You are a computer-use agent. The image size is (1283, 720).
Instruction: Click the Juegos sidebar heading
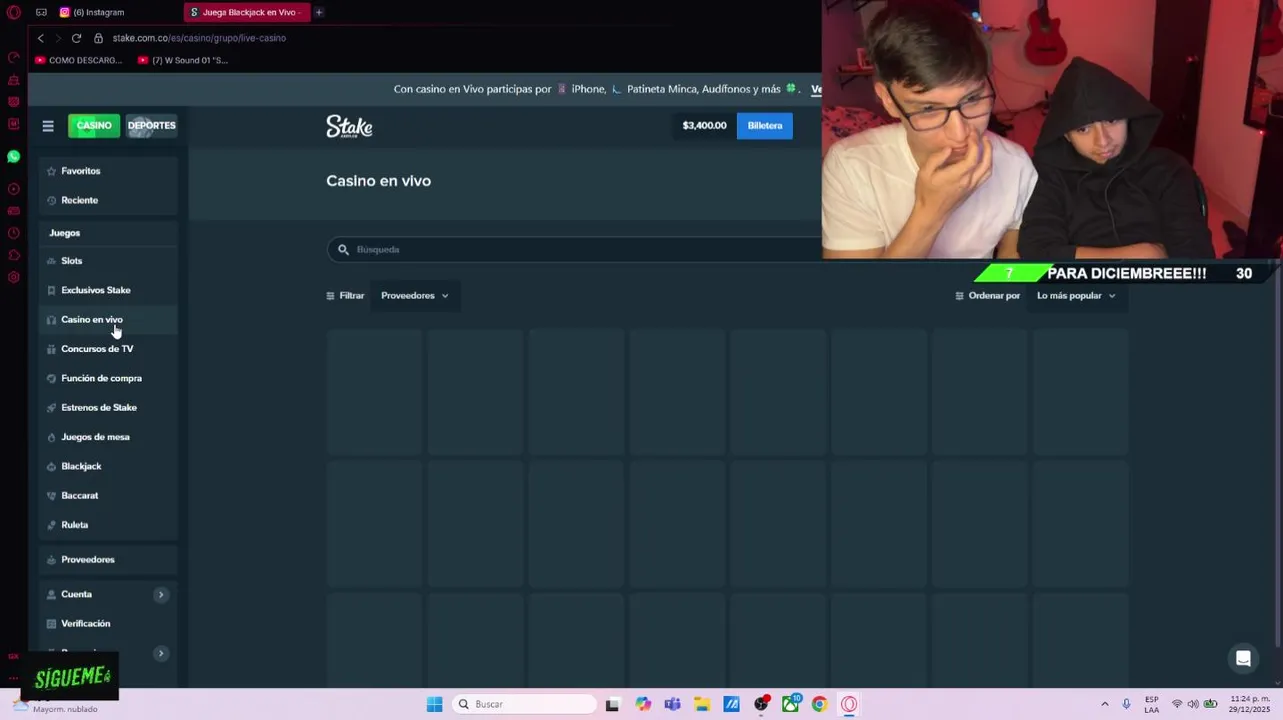pyautogui.click(x=65, y=233)
